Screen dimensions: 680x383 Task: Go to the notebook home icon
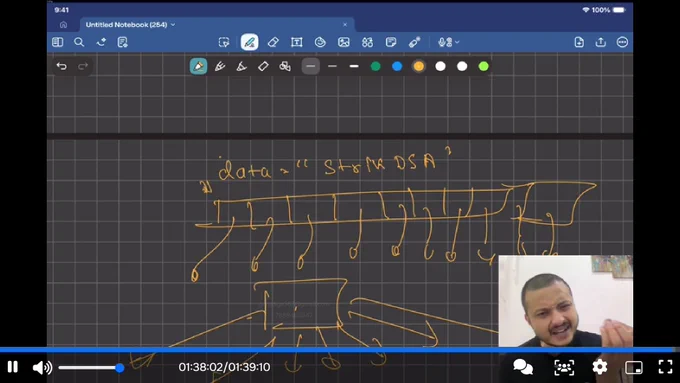[x=63, y=25]
